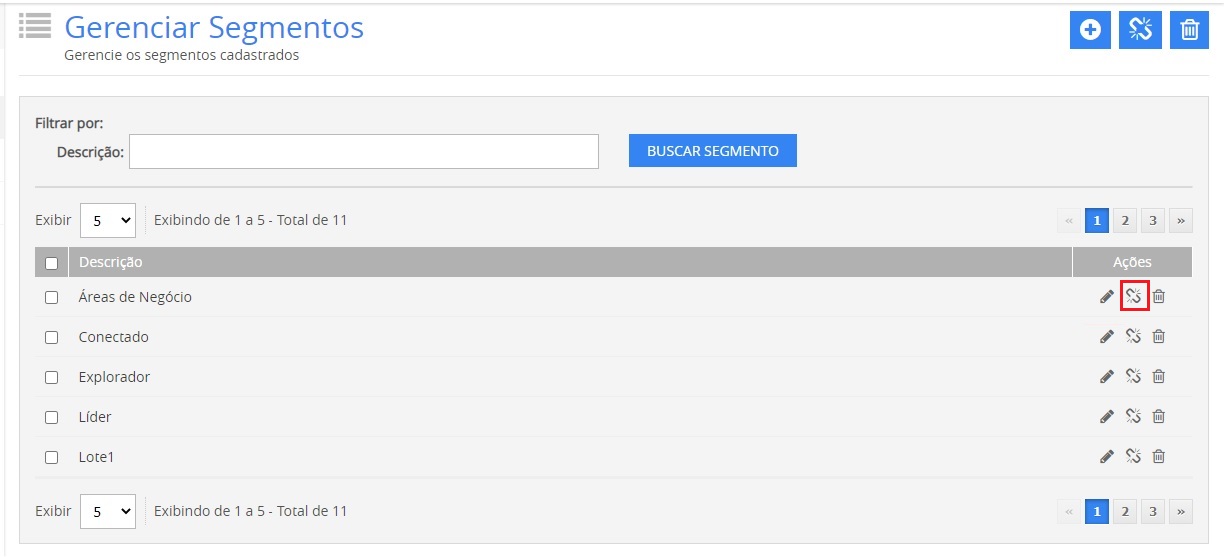The height and width of the screenshot is (557, 1224).
Task: Click the add new segment plus icon
Action: 1090,30
